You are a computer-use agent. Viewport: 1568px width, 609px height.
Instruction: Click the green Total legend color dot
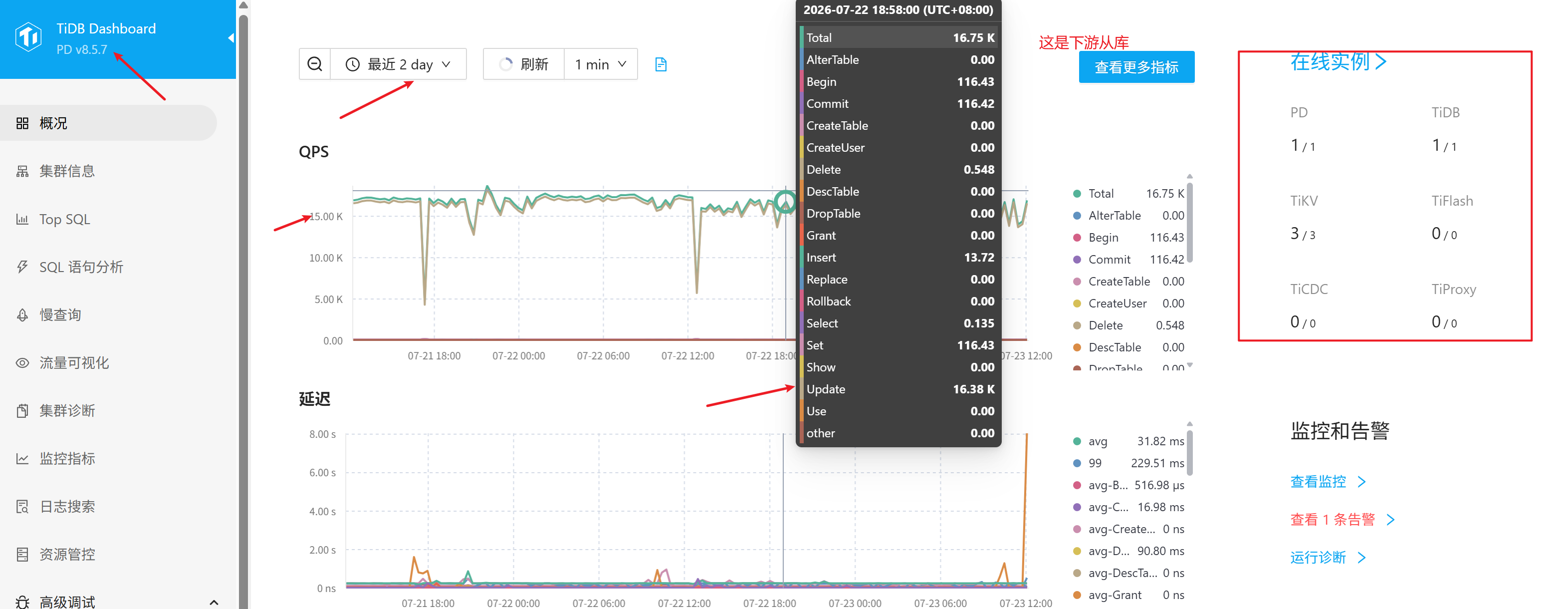(x=1077, y=194)
